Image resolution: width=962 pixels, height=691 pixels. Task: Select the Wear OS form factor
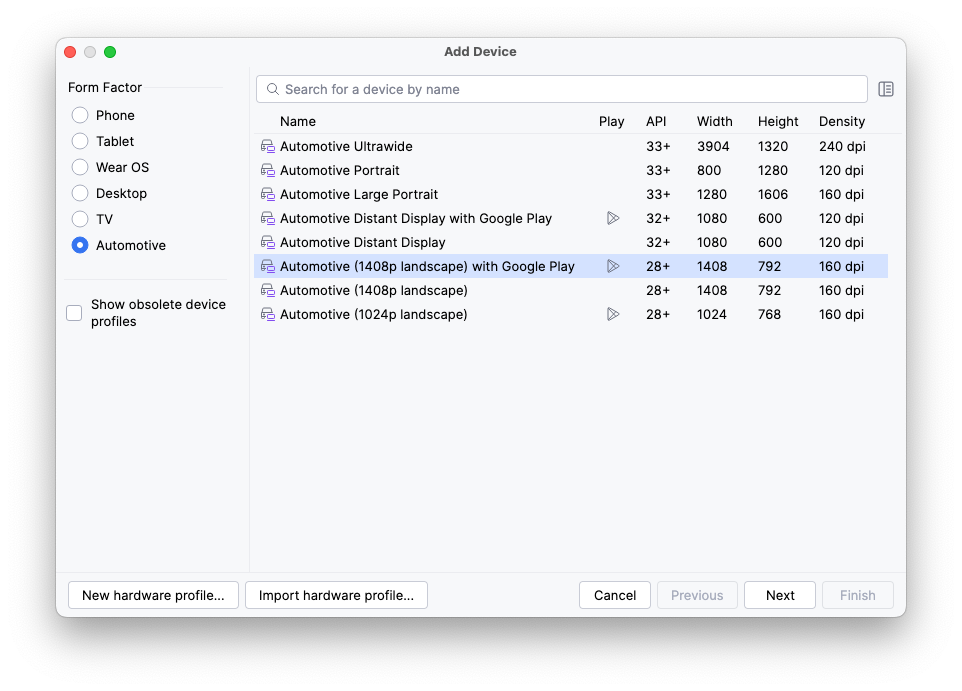[79, 167]
